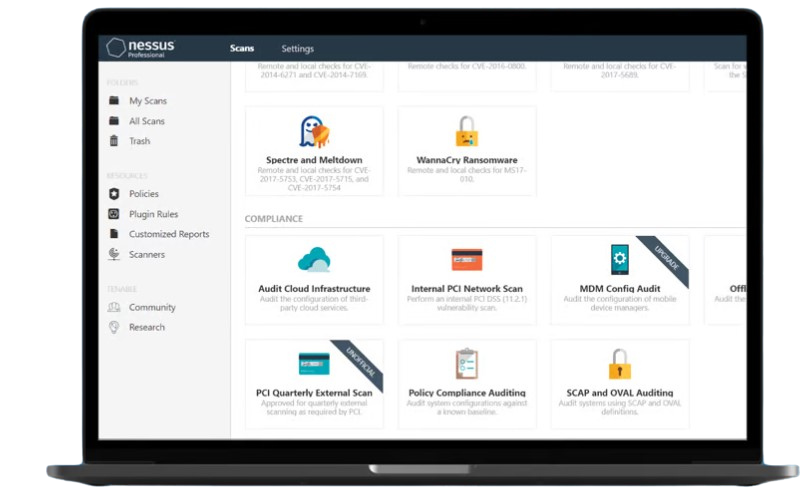Click the Audit Cloud Infrastructure cloud icon
Screen dimensions: 803x491
pyautogui.click(x=314, y=259)
